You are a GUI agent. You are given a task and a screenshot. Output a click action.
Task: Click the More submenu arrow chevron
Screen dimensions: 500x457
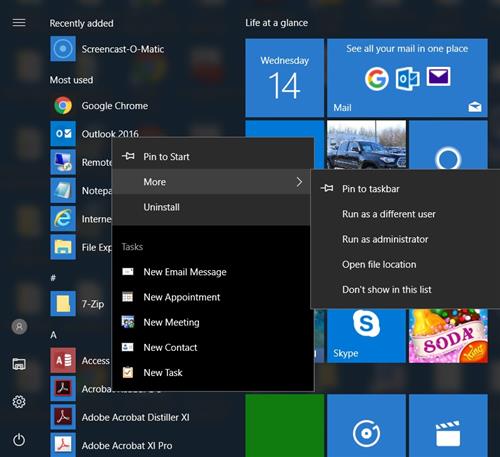point(299,182)
